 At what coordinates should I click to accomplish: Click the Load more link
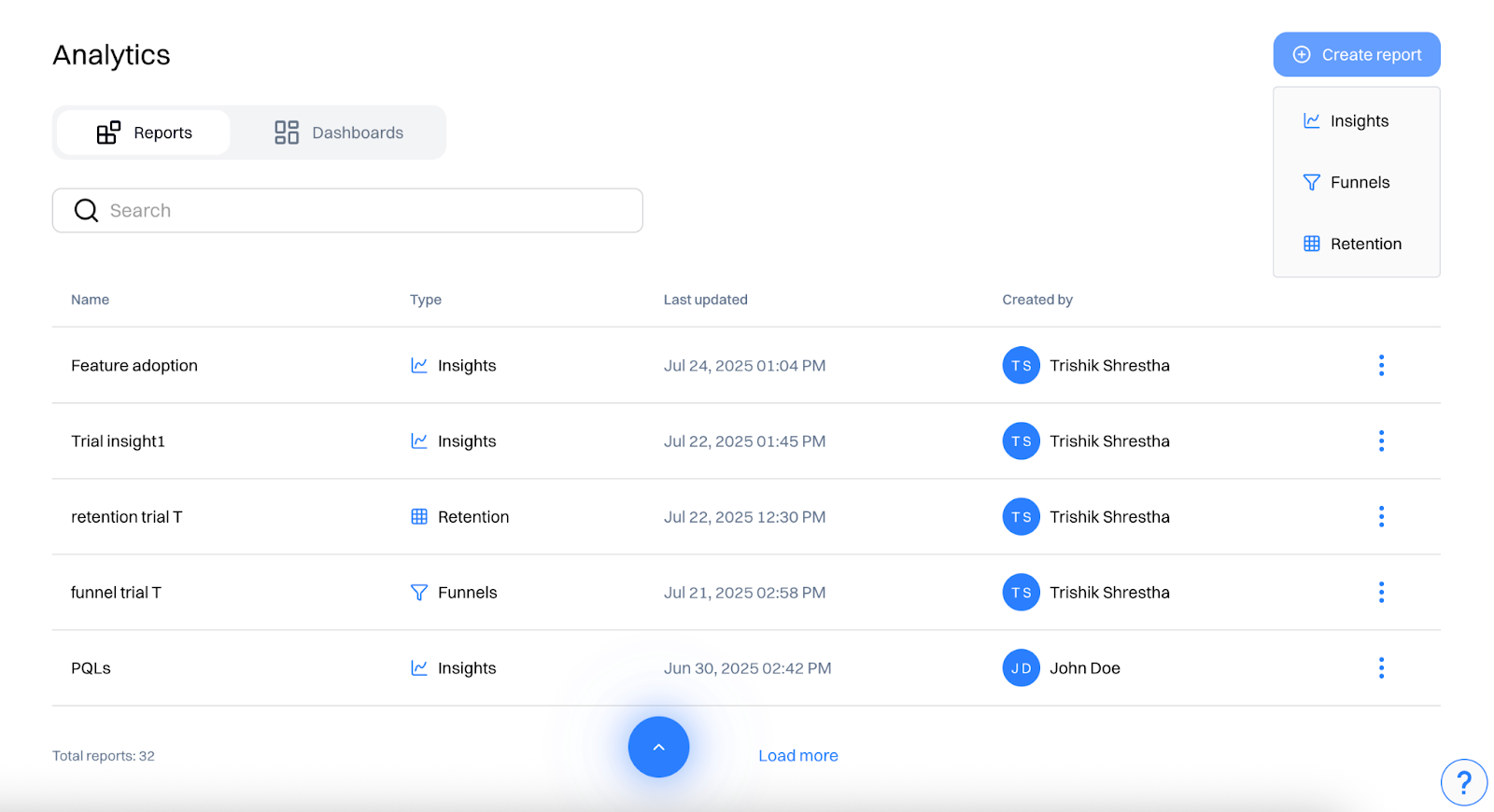[x=798, y=756]
